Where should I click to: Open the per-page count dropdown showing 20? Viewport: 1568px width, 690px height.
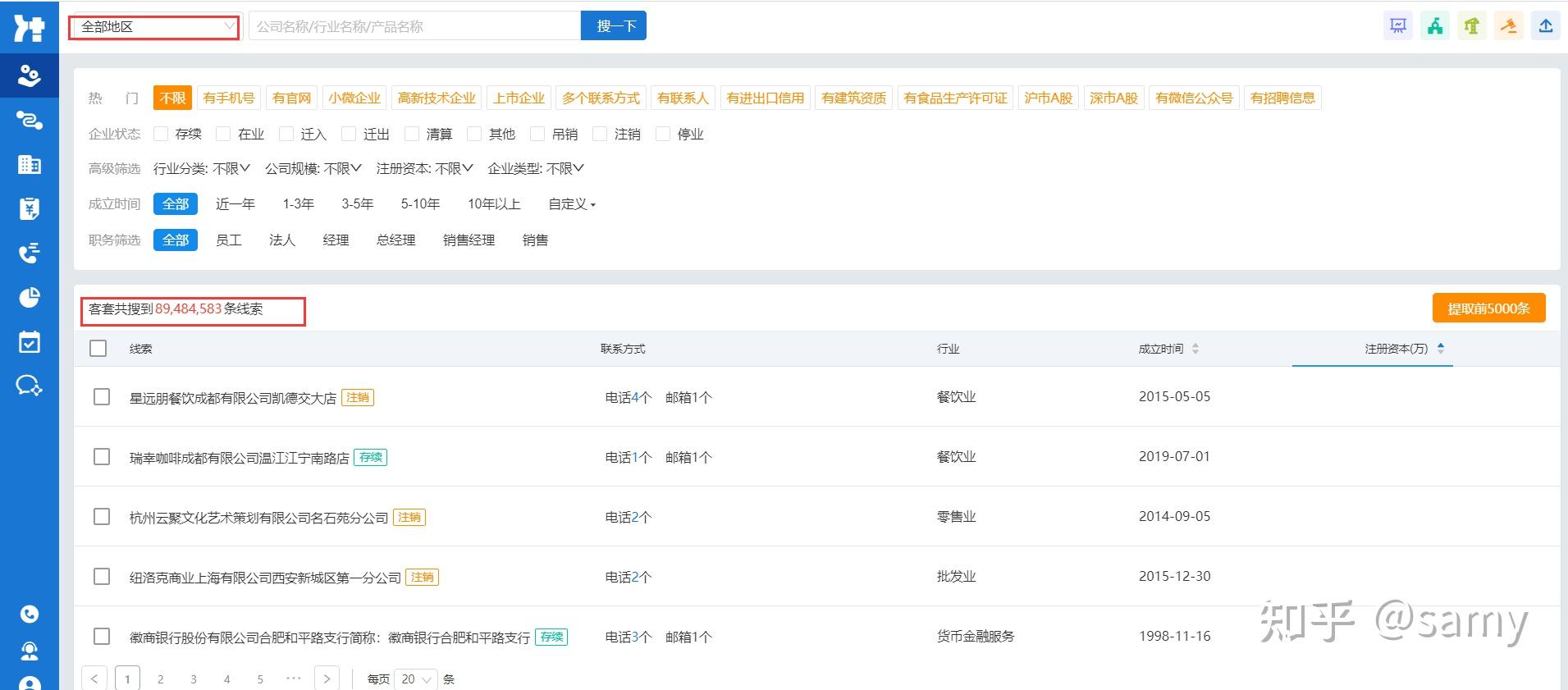(414, 679)
